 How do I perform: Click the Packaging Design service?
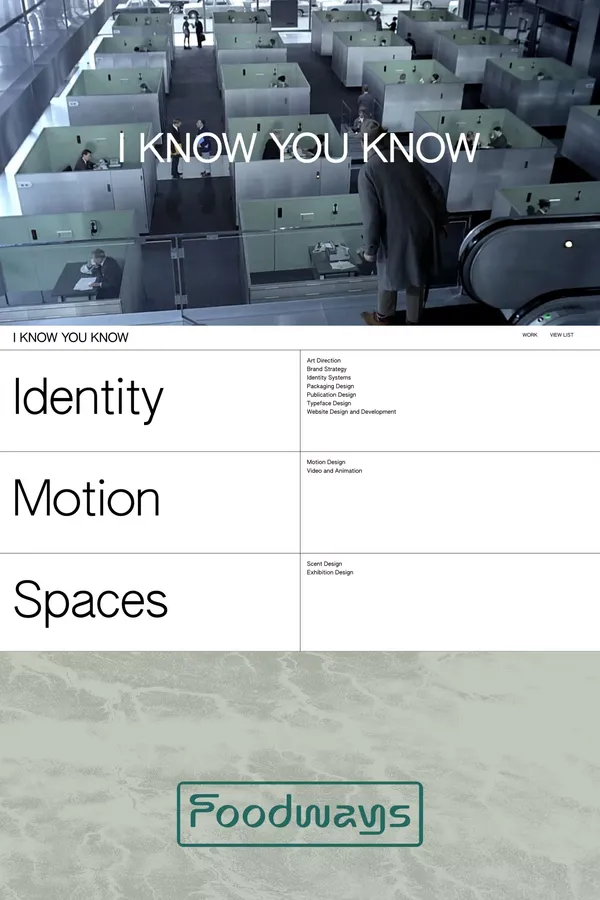330,386
